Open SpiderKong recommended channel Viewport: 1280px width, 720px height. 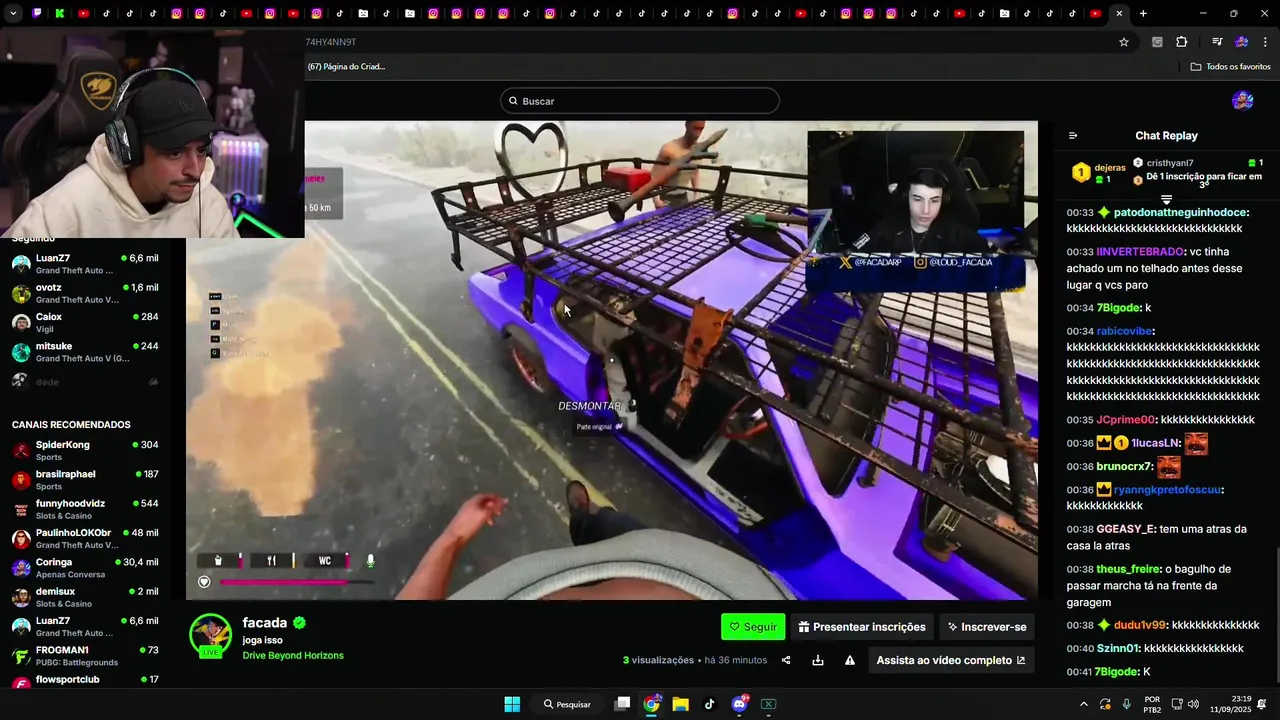pyautogui.click(x=85, y=450)
